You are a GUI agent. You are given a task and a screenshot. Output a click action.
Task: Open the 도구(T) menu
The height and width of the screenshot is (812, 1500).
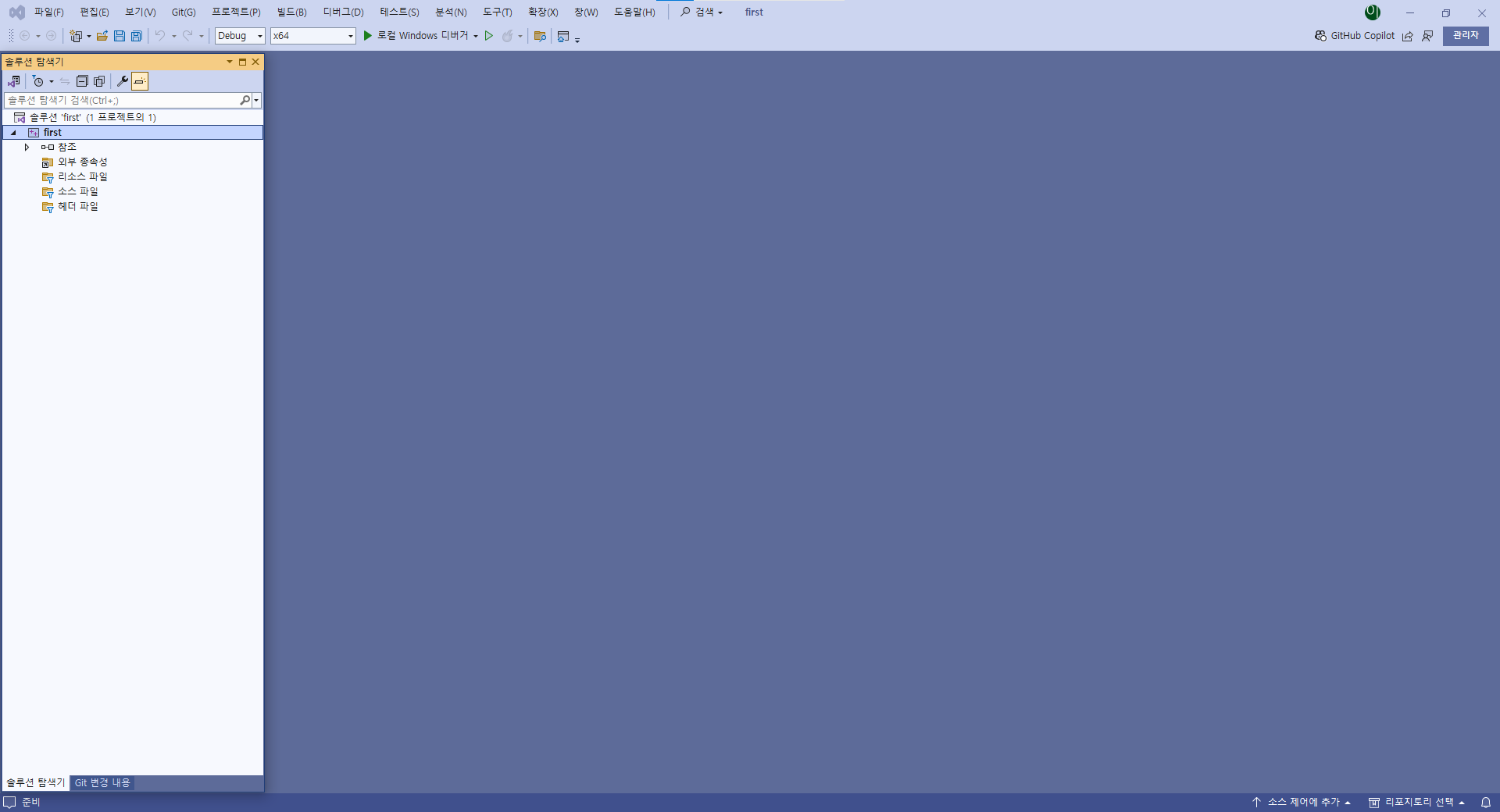(x=498, y=12)
